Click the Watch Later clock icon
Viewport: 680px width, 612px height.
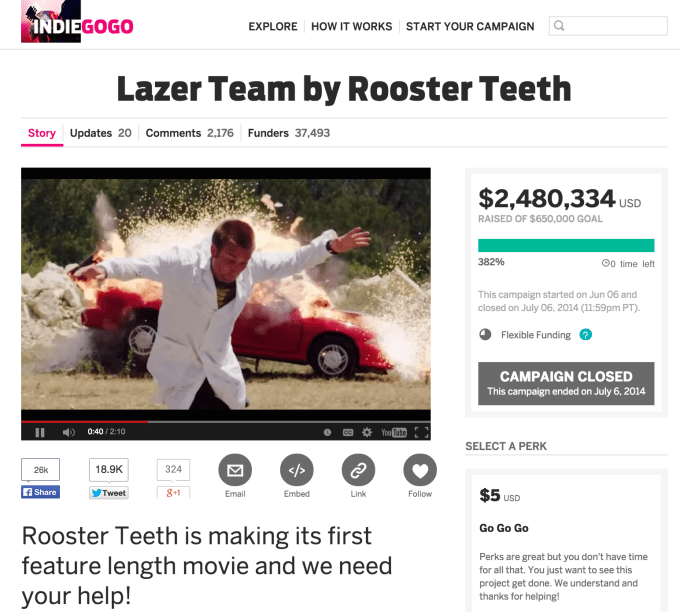pos(327,432)
